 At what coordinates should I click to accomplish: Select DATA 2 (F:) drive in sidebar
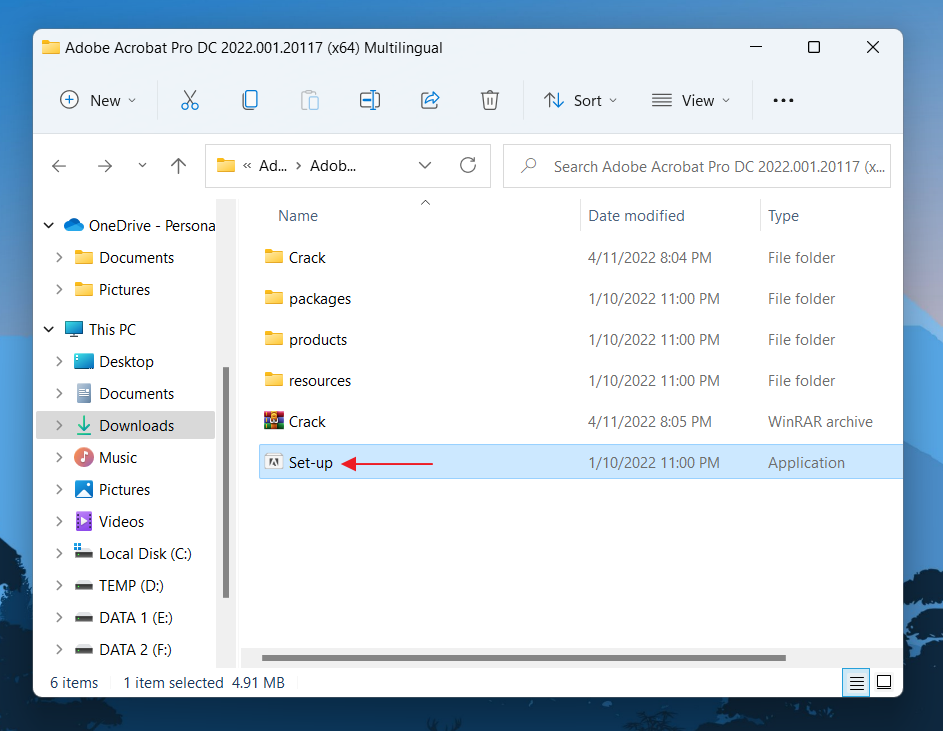click(x=126, y=649)
